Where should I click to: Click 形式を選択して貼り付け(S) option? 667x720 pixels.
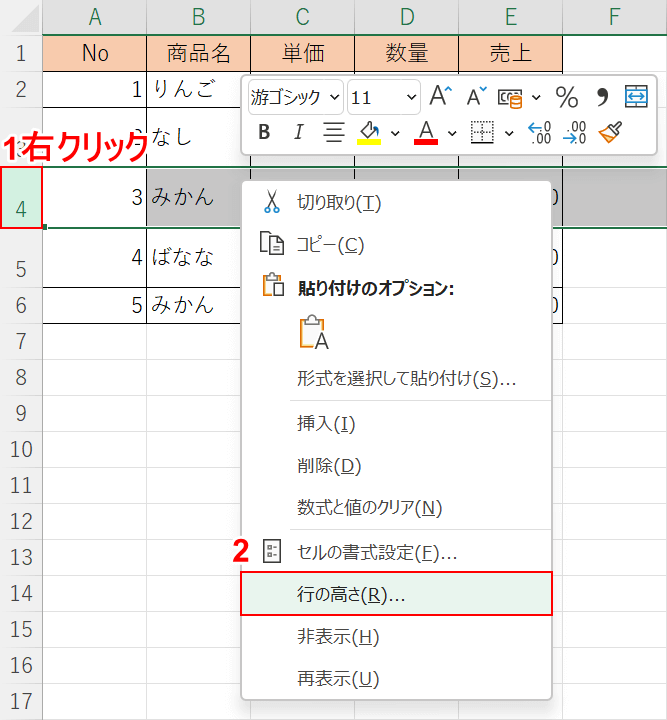click(x=406, y=379)
